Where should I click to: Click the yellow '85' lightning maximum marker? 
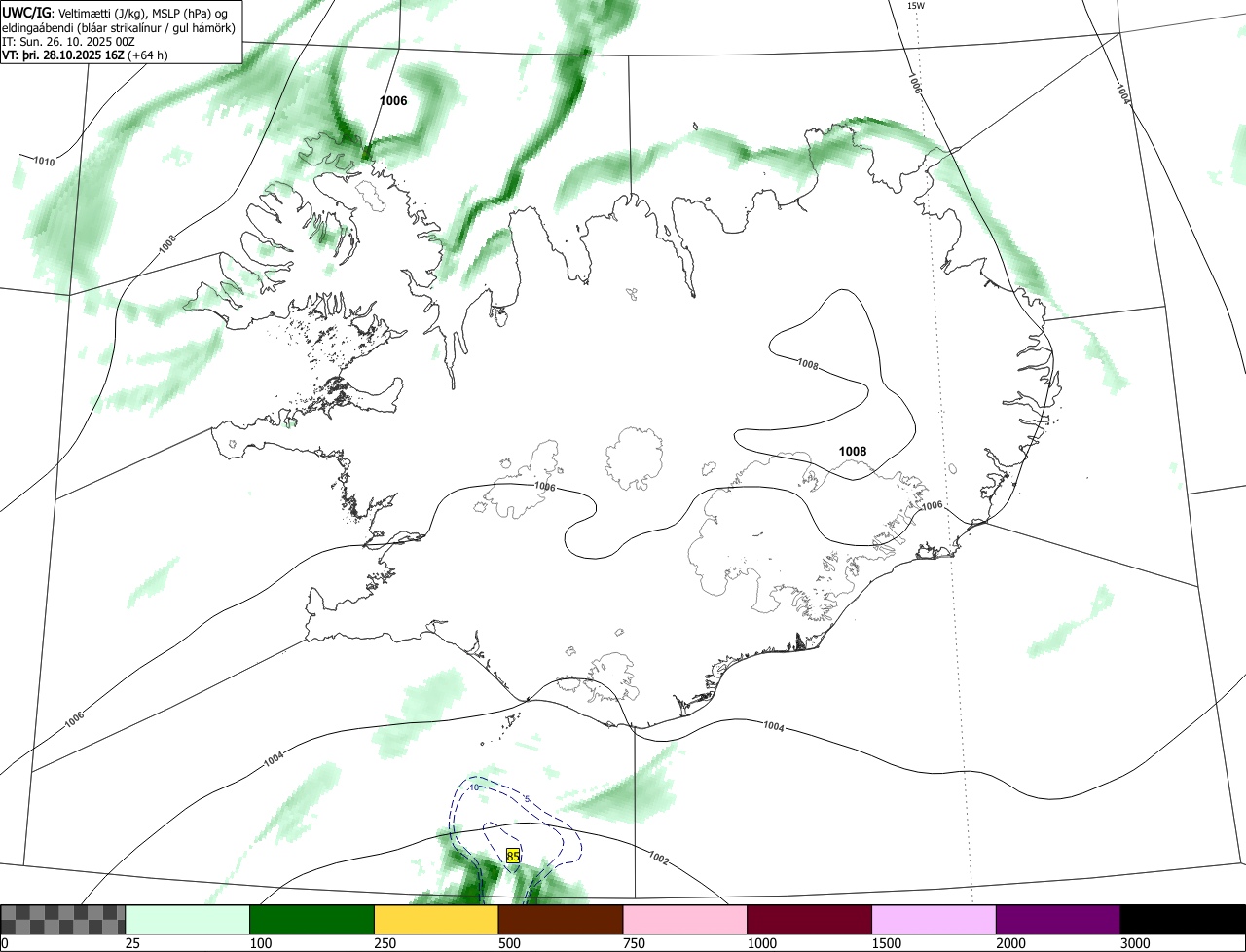click(x=513, y=857)
